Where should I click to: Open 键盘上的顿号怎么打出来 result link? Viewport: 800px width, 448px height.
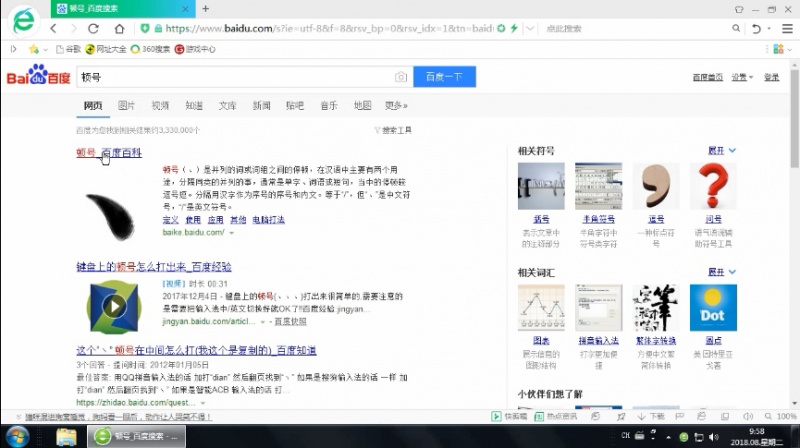(154, 266)
